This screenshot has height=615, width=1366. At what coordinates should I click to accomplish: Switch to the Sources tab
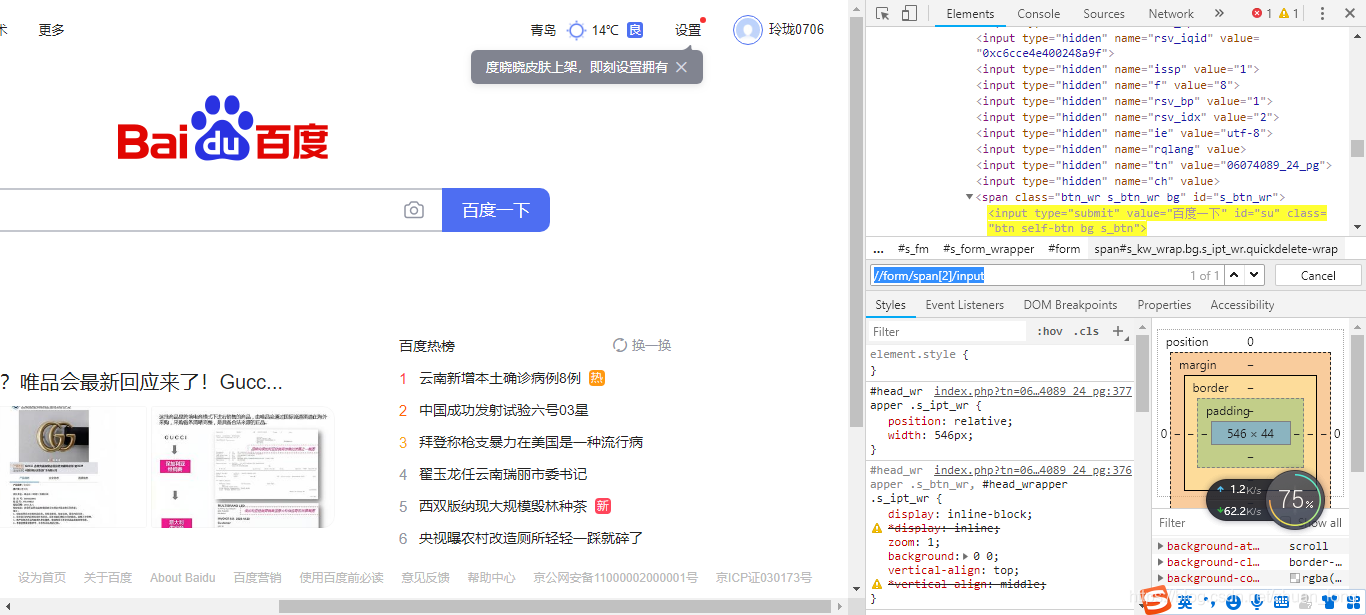tap(1104, 14)
